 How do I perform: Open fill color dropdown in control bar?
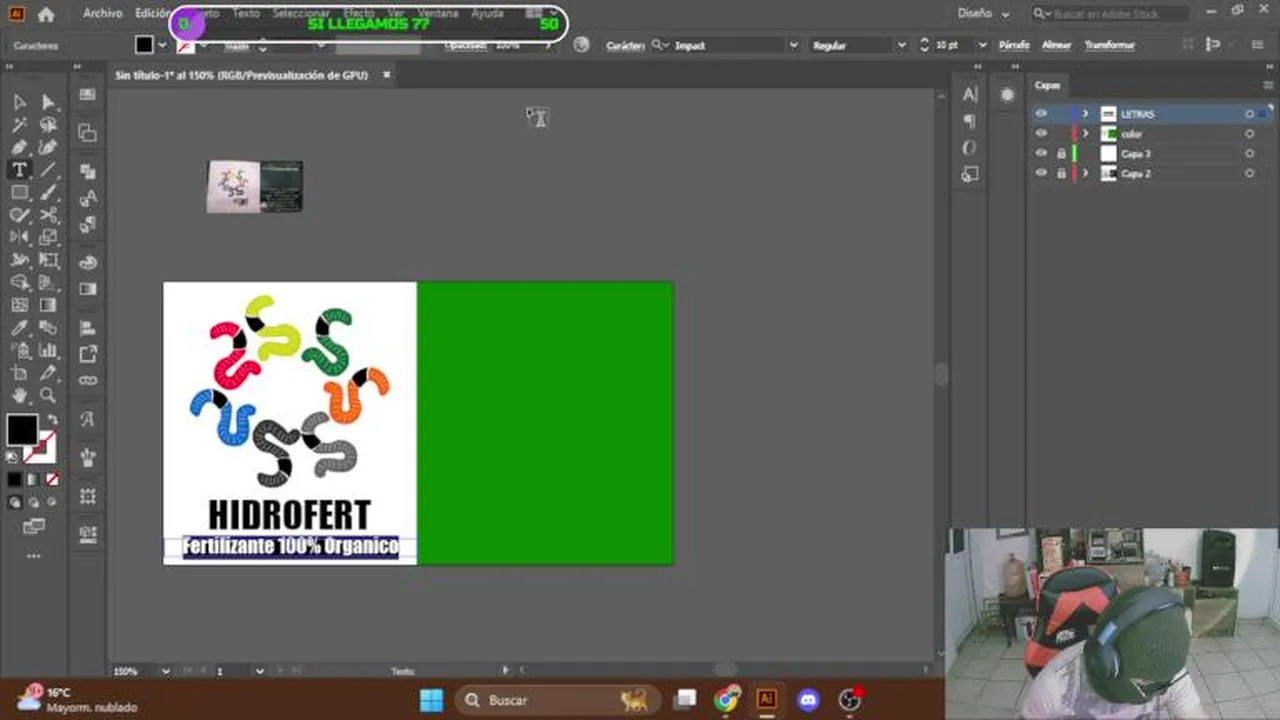coord(162,45)
